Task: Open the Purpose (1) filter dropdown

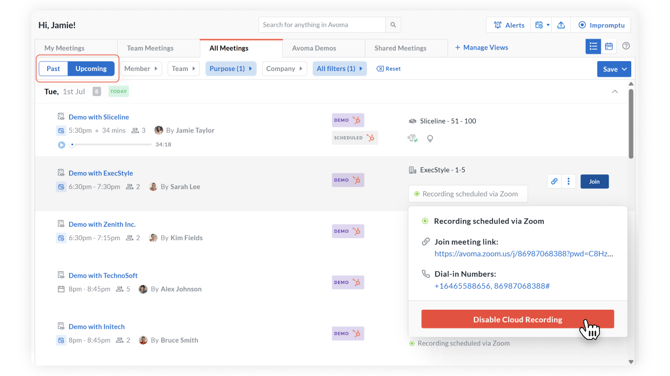Action: click(x=231, y=68)
